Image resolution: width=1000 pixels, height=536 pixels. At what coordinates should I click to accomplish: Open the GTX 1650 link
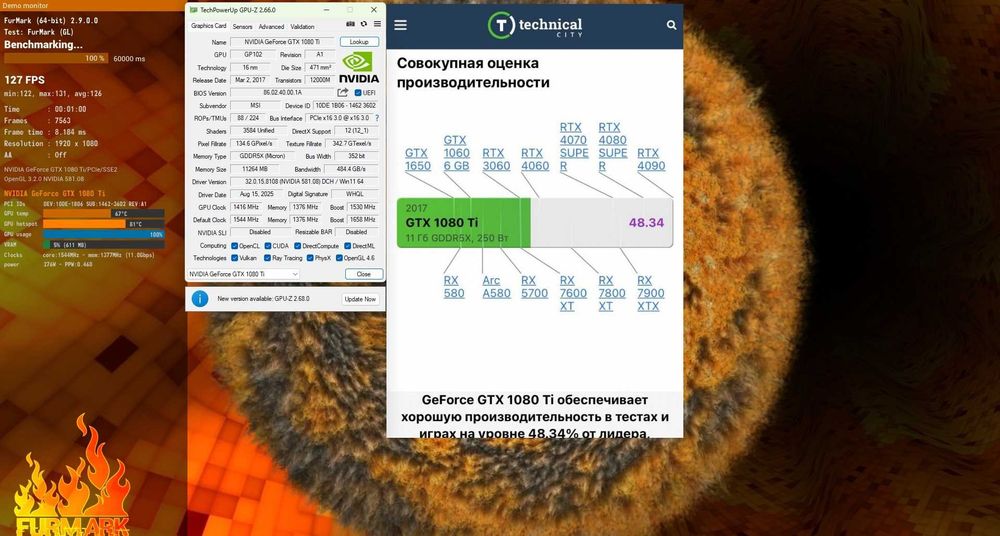(x=418, y=160)
